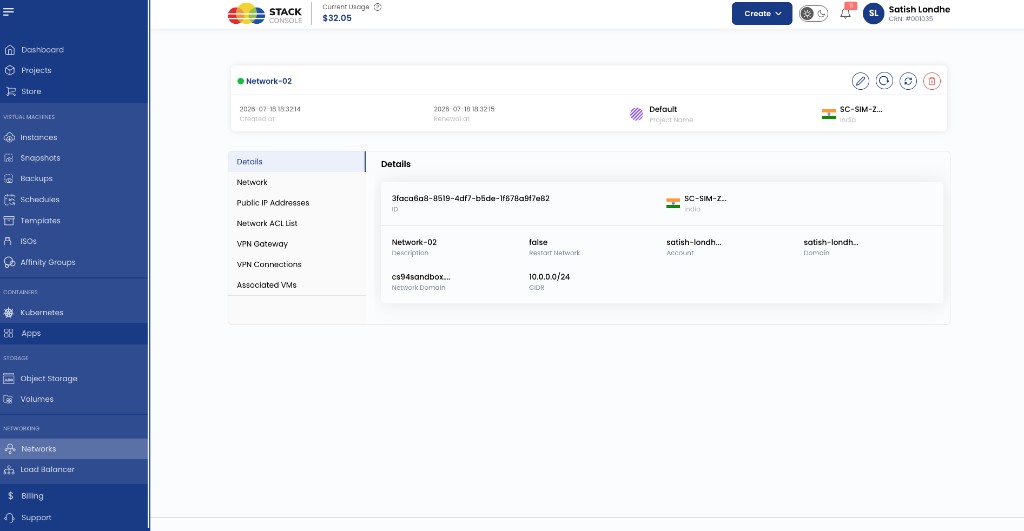The image size is (1024, 531).
Task: Click the Account value satish-londh
Action: (x=694, y=242)
